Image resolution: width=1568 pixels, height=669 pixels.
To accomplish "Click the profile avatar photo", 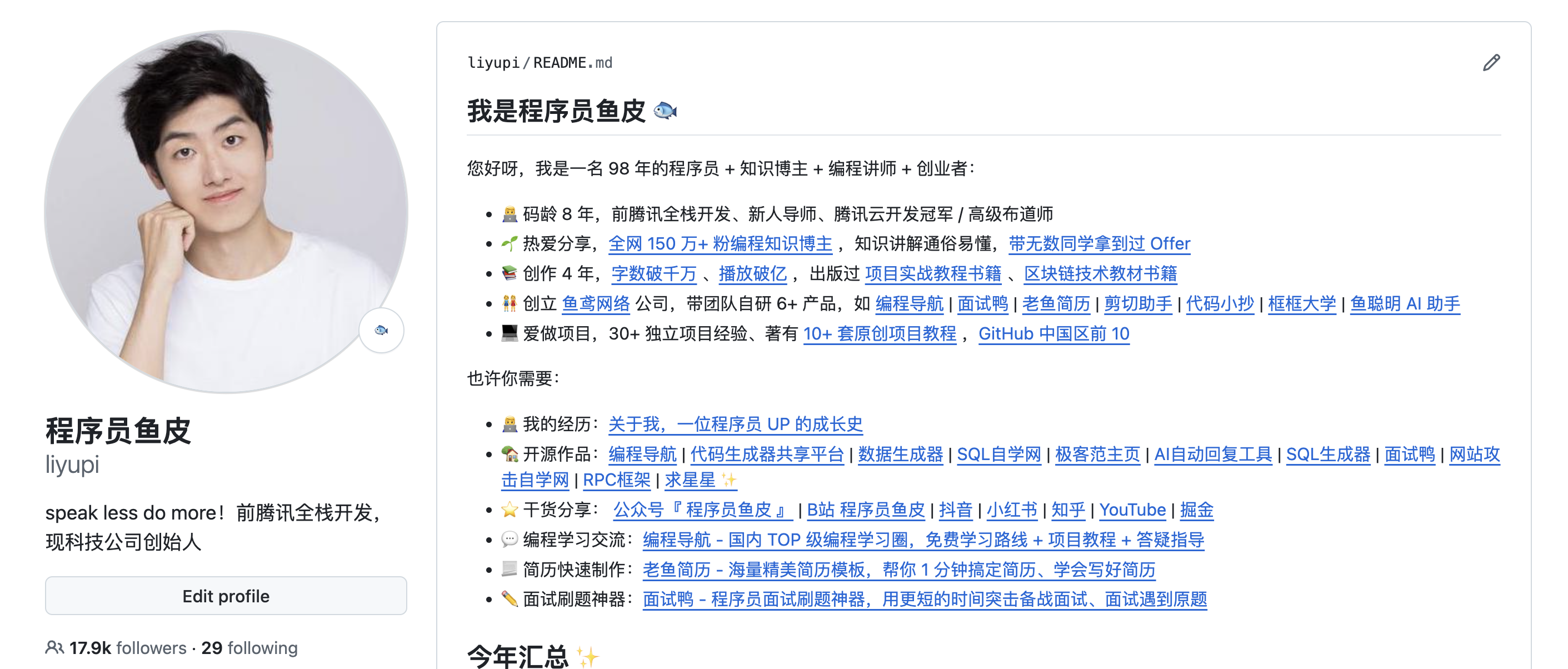I will pos(226,211).
